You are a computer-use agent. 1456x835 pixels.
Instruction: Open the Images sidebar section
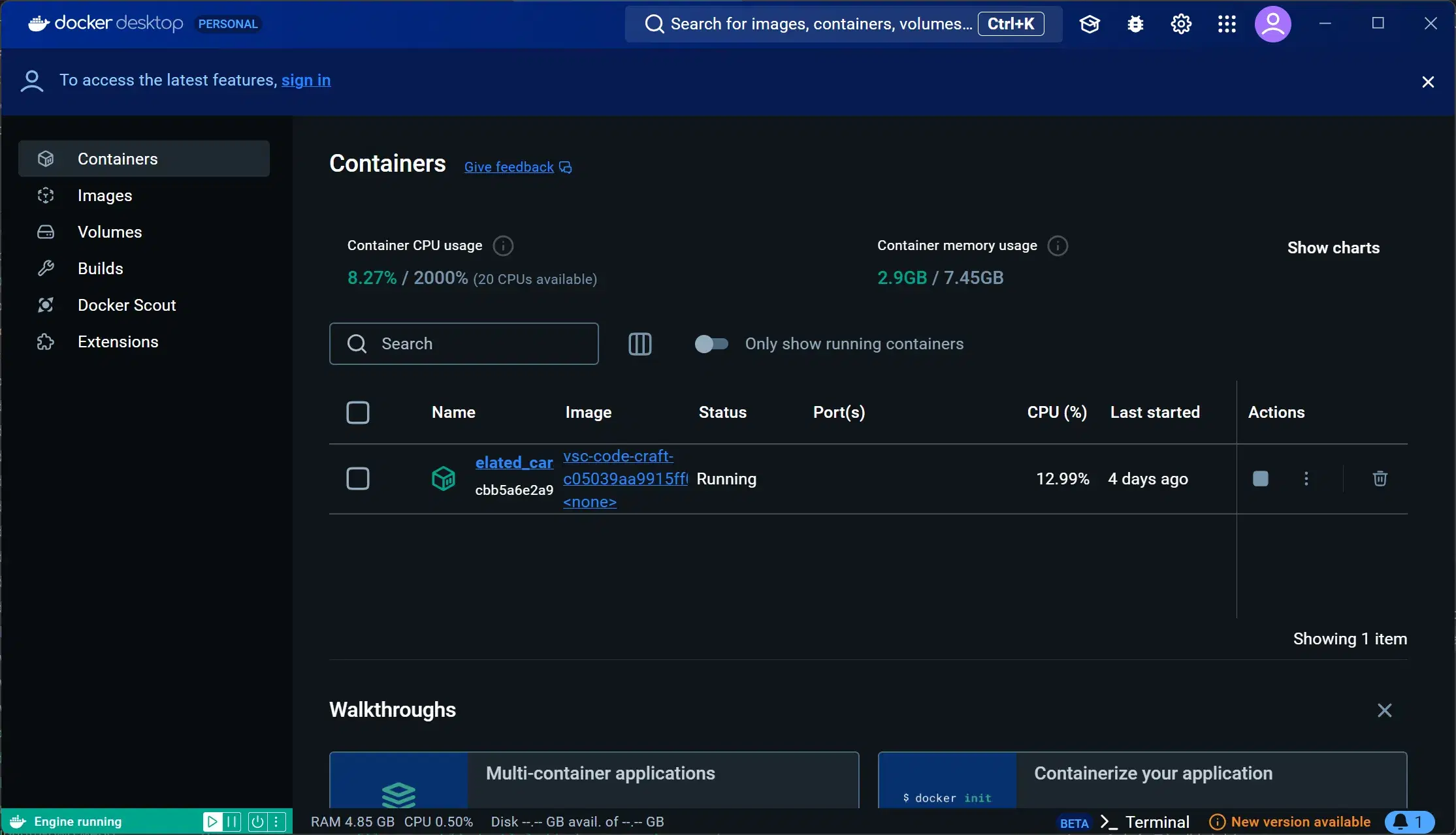point(144,195)
